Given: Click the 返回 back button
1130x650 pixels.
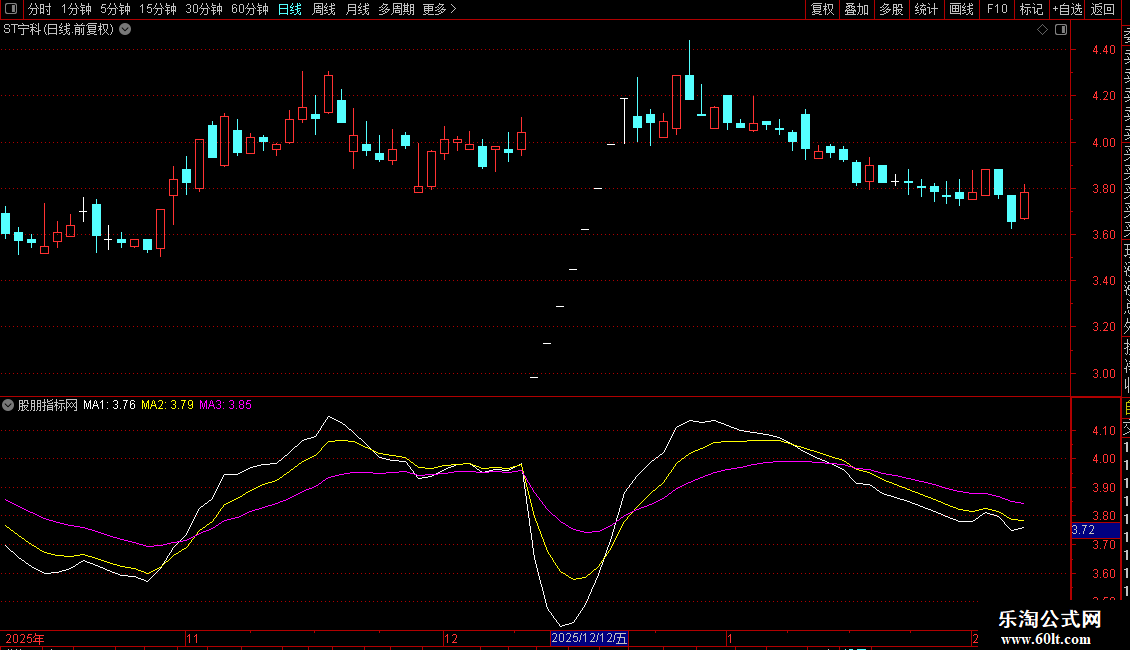Looking at the screenshot, I should (x=1103, y=9).
